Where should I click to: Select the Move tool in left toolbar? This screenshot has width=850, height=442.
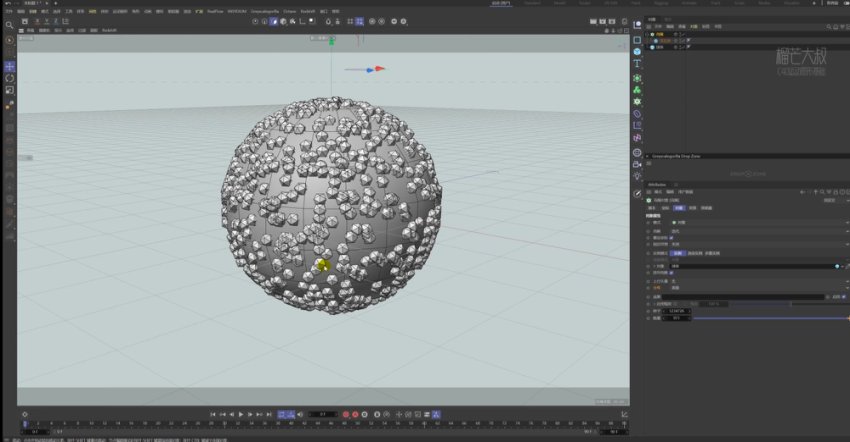click(10, 66)
